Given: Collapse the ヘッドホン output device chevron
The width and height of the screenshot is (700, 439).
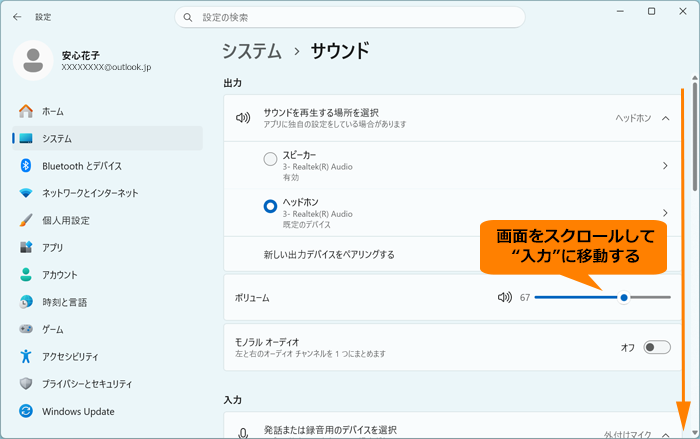Looking at the screenshot, I should pos(665,118).
